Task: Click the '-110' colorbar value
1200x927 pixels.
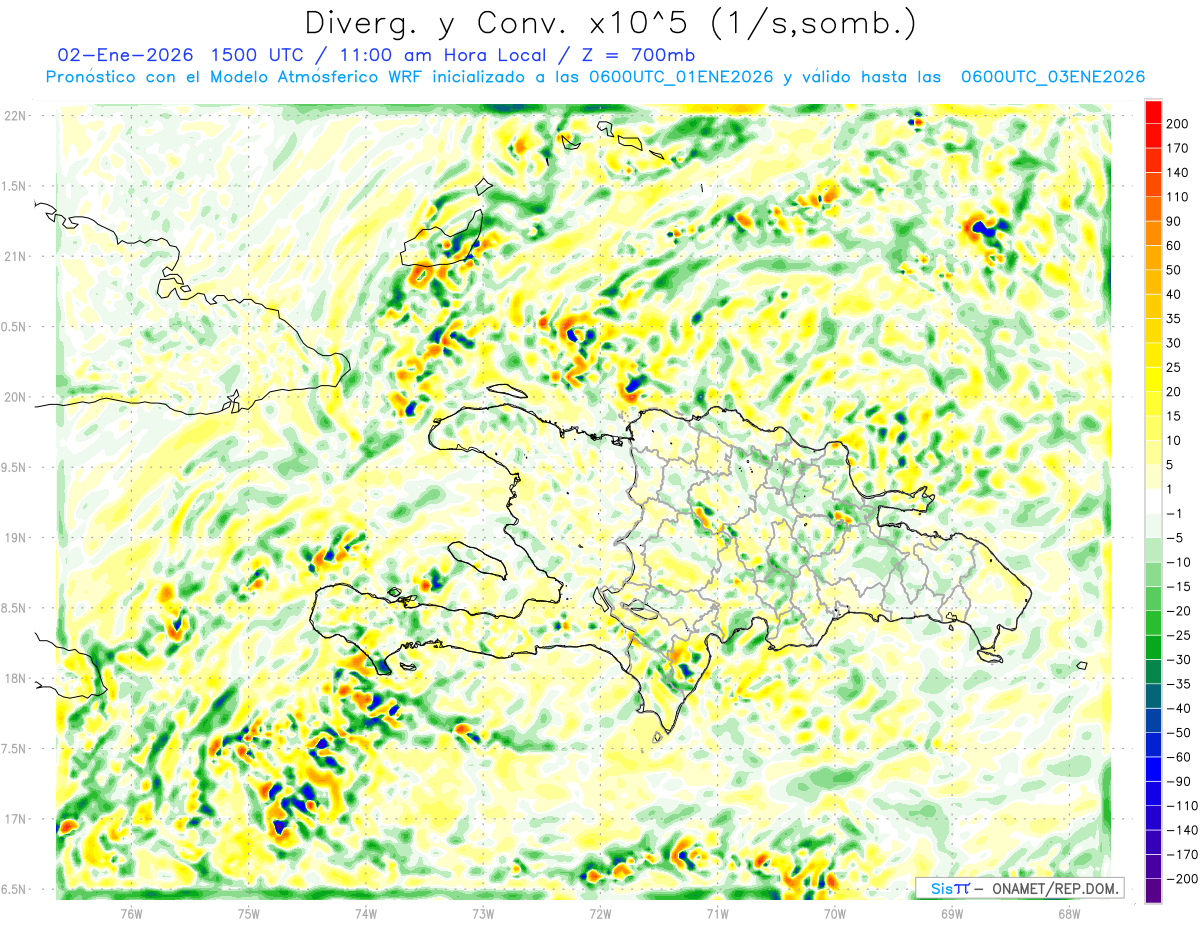Action: pyautogui.click(x=1183, y=806)
